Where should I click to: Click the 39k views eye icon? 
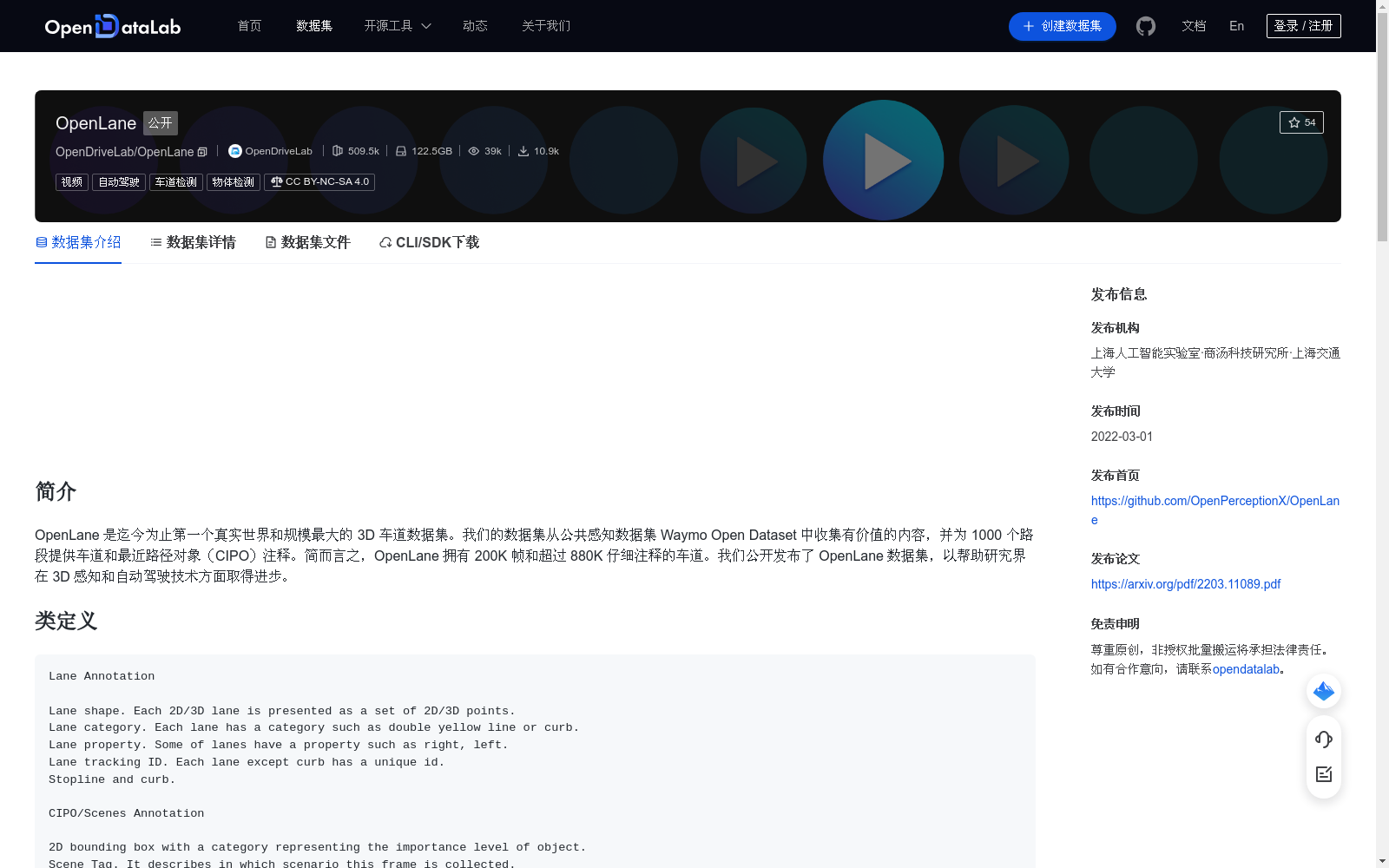(474, 151)
